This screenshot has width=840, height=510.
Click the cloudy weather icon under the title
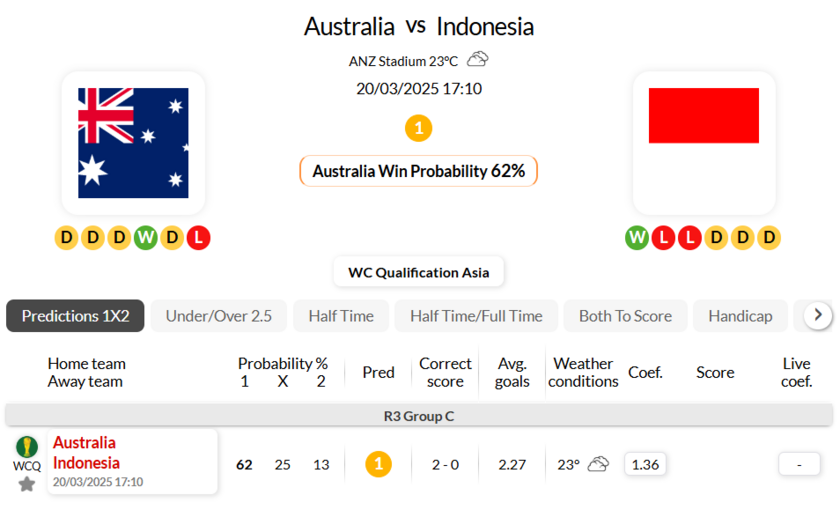[478, 60]
